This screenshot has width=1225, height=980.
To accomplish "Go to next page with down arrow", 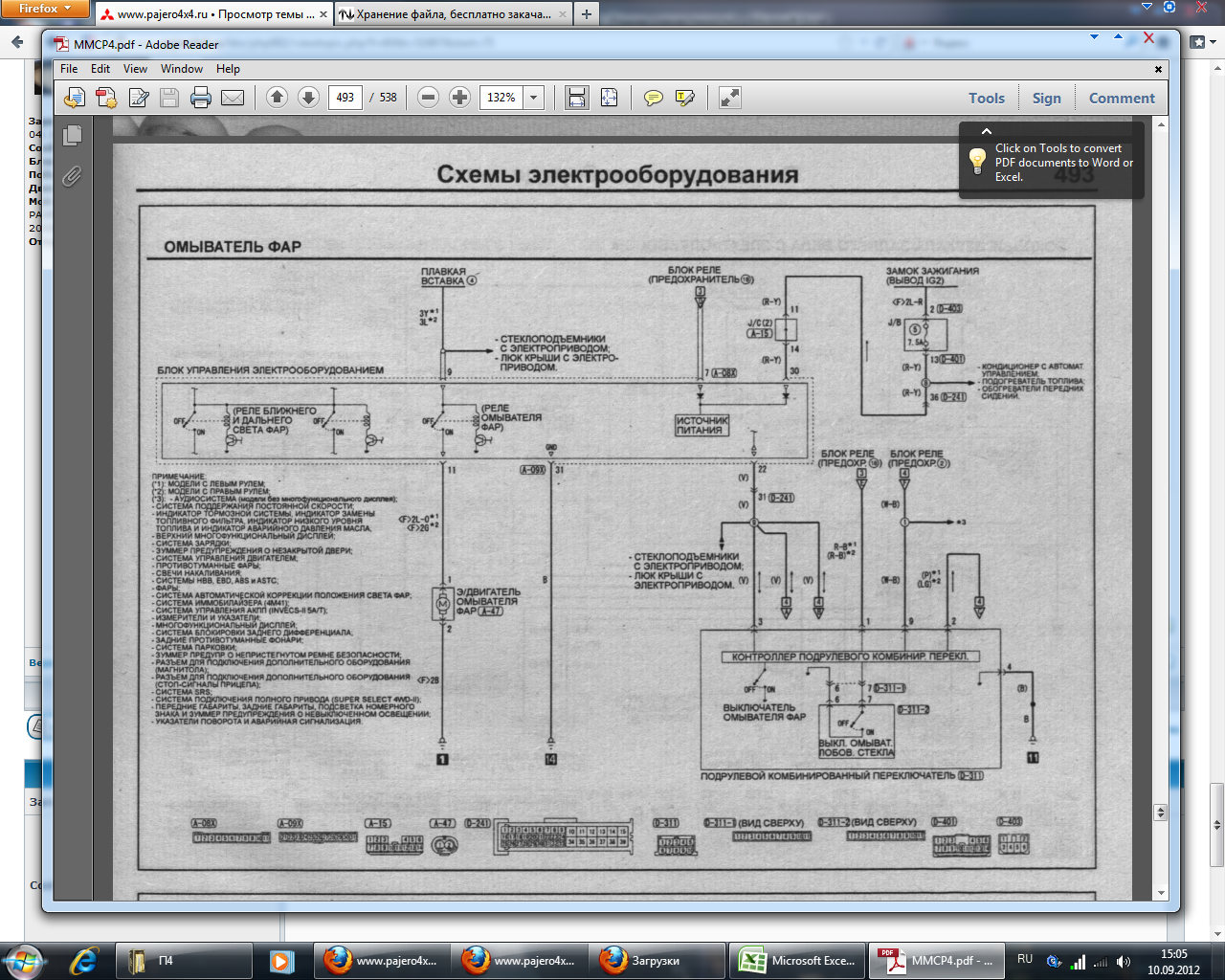I will 308,98.
